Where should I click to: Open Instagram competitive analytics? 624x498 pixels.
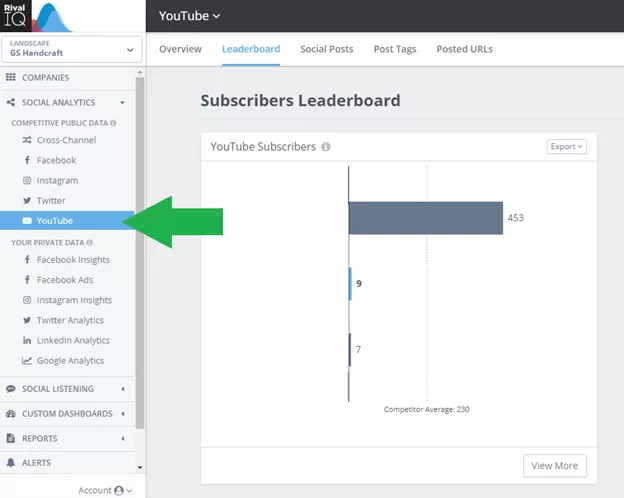[57, 180]
